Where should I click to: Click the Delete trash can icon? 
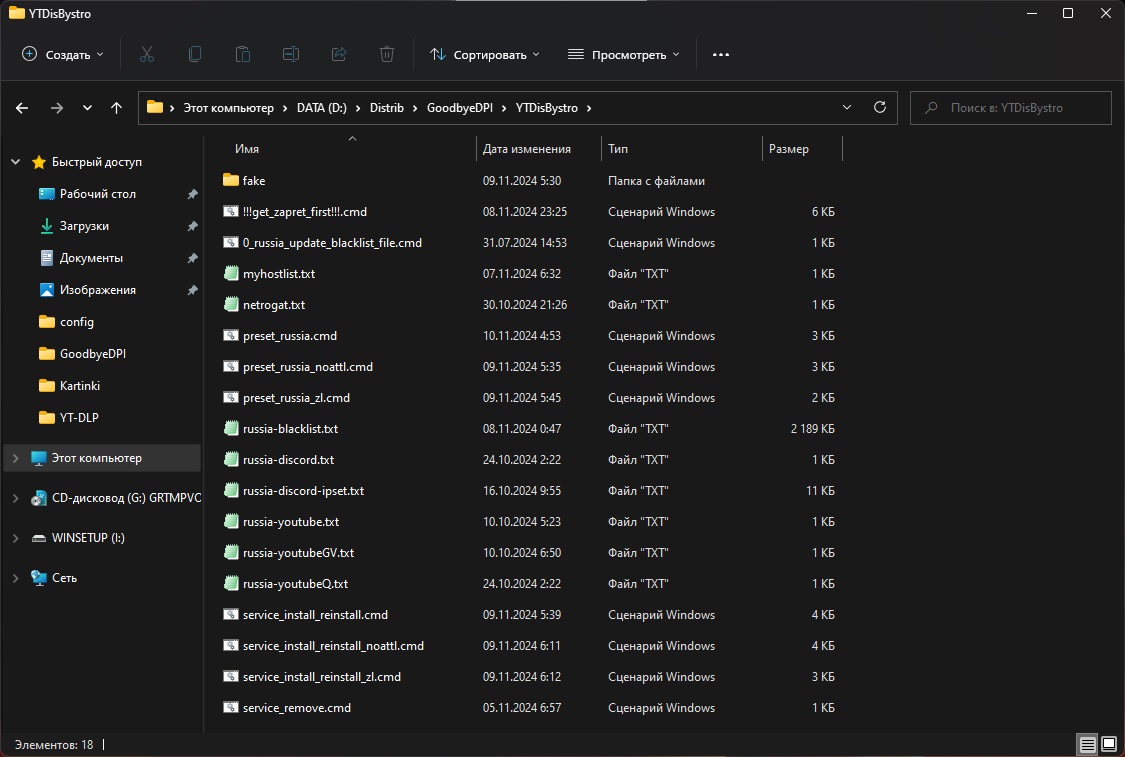[387, 54]
